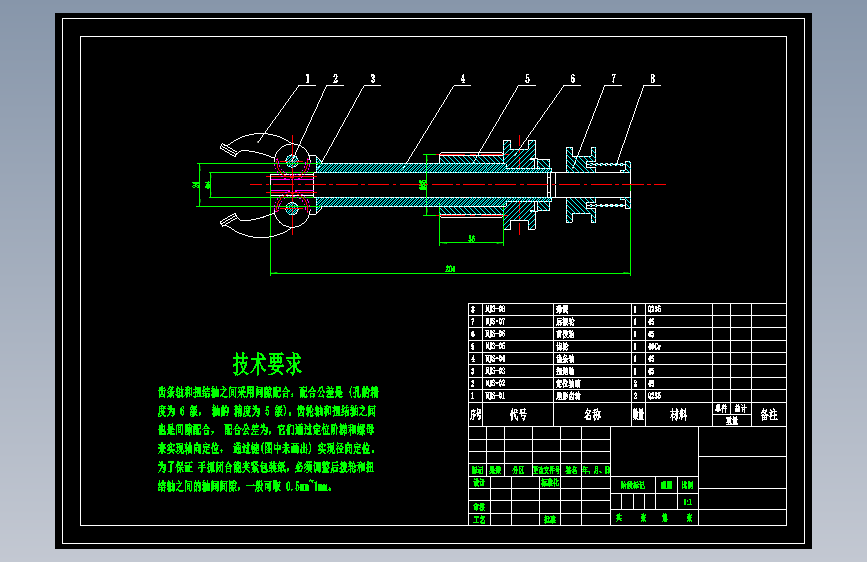Click part callout number 8
Image resolution: width=867 pixels, height=562 pixels.
click(652, 79)
